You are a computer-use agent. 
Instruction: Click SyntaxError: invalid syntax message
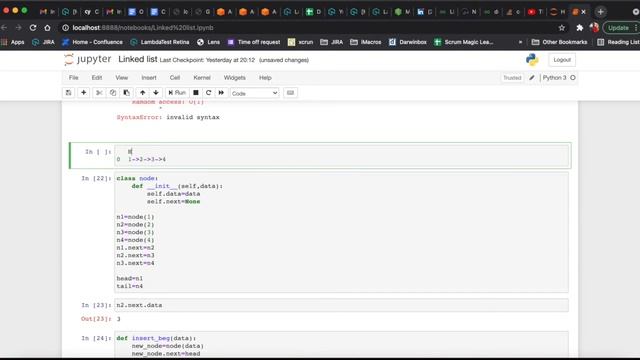coord(168,117)
